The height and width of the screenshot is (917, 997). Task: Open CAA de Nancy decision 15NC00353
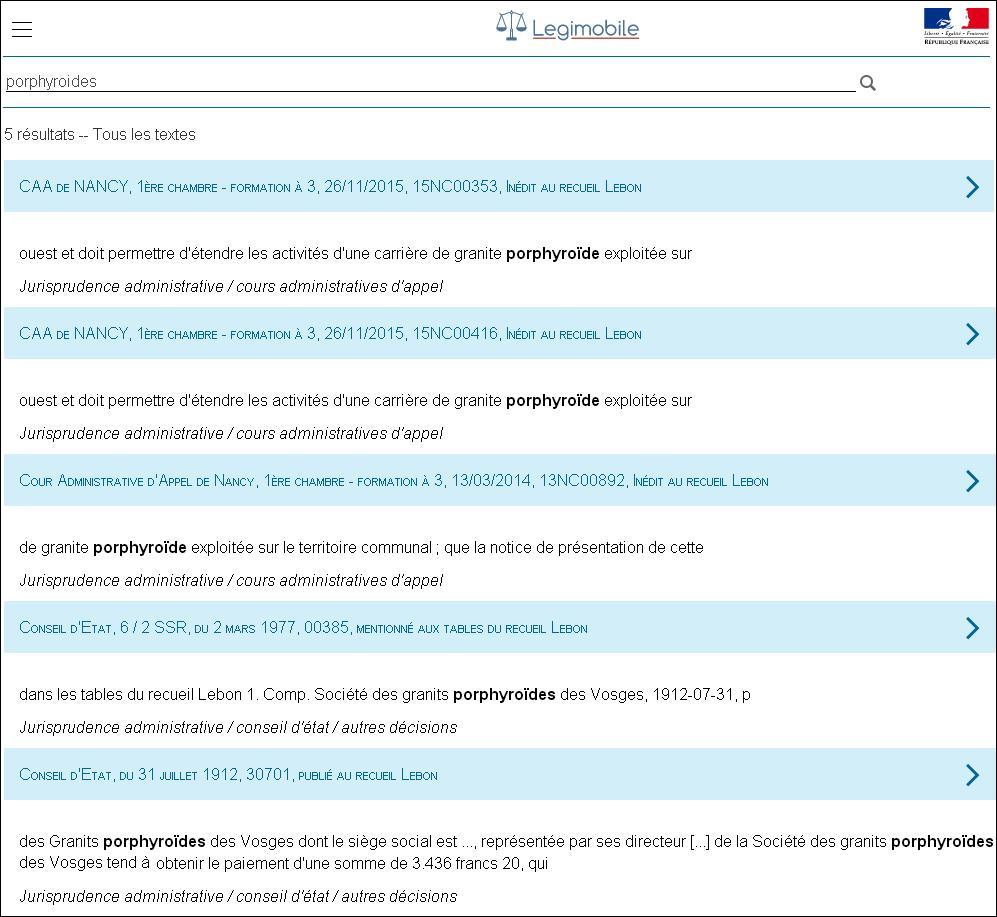330,187
